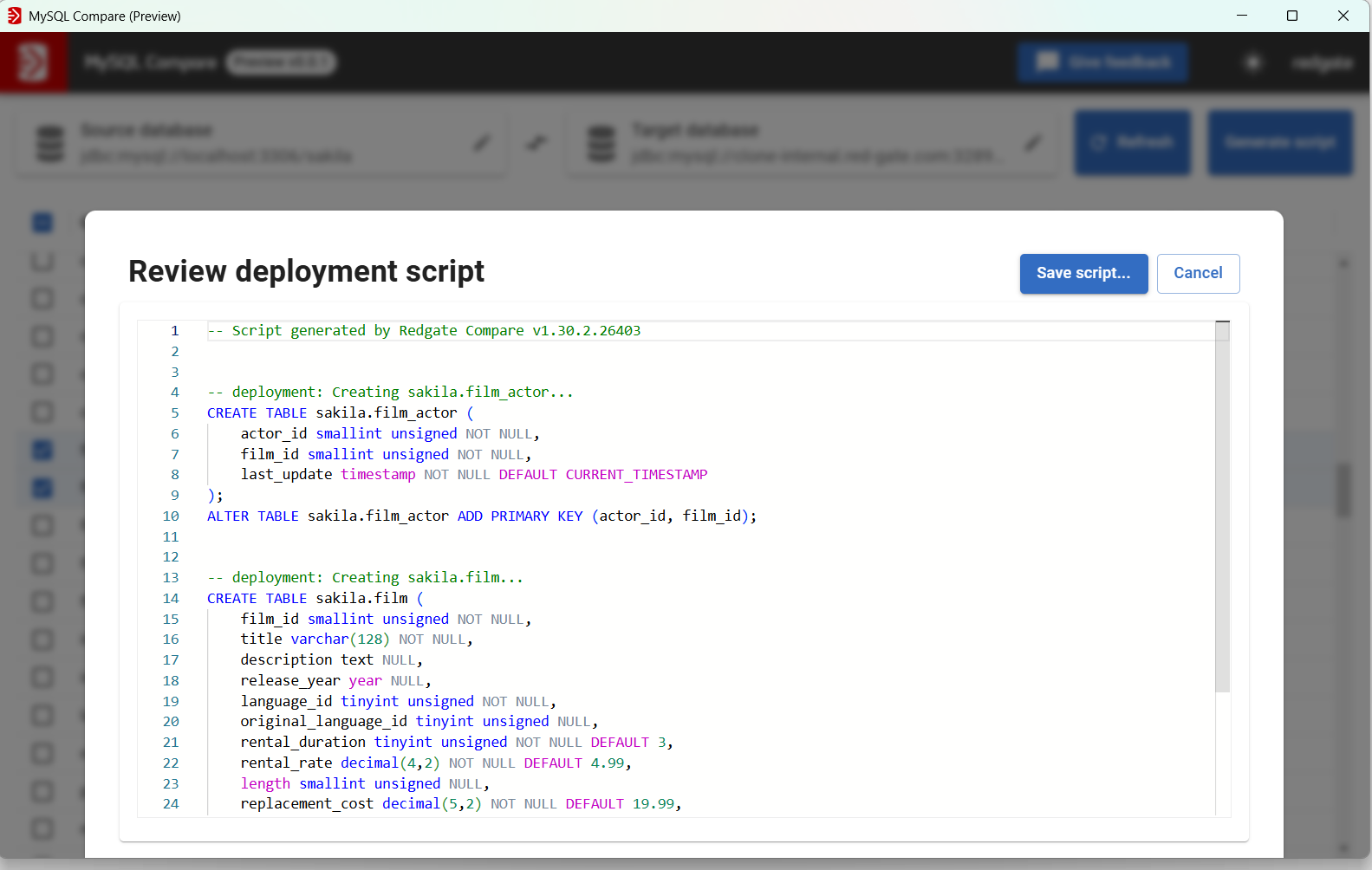Click the script editor's vertical scrollbar thumb

(x=1222, y=507)
